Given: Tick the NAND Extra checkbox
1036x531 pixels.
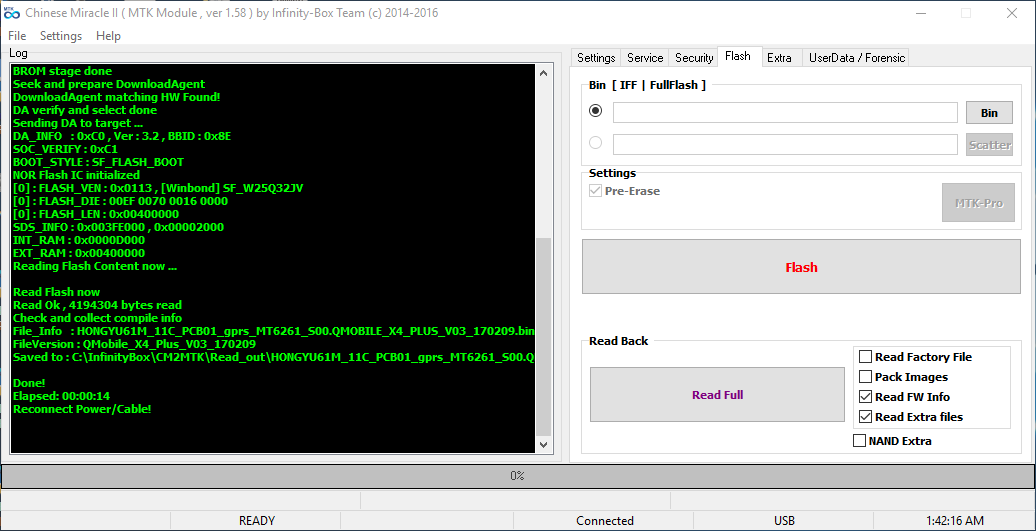Looking at the screenshot, I should point(859,441).
